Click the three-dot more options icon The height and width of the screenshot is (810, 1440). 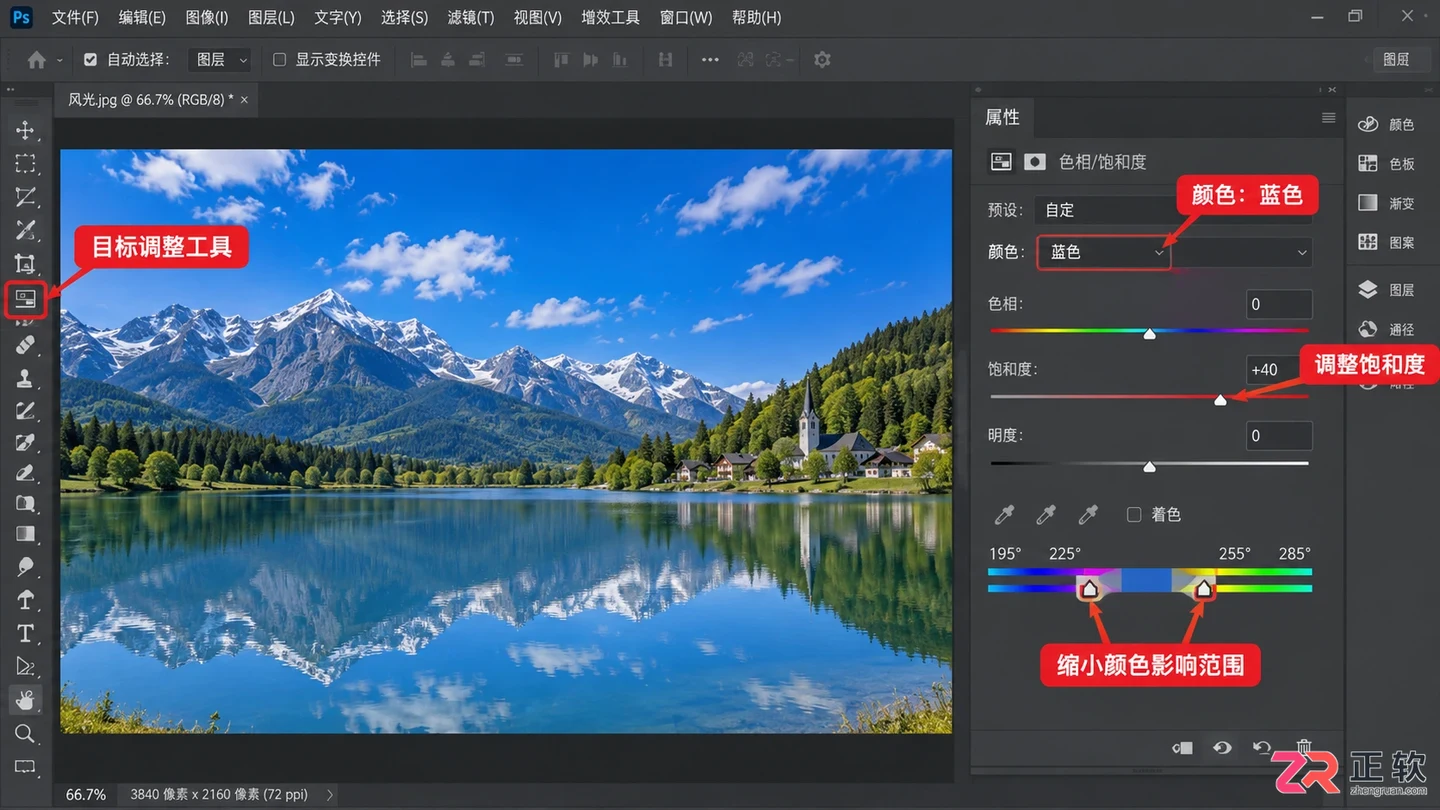click(x=710, y=60)
